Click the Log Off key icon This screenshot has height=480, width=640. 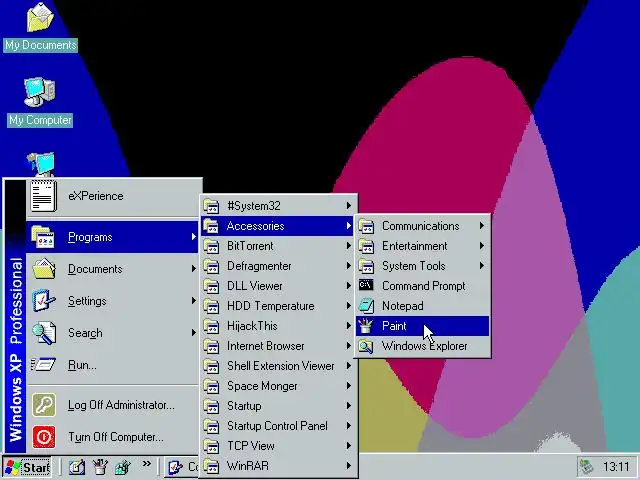tap(44, 404)
